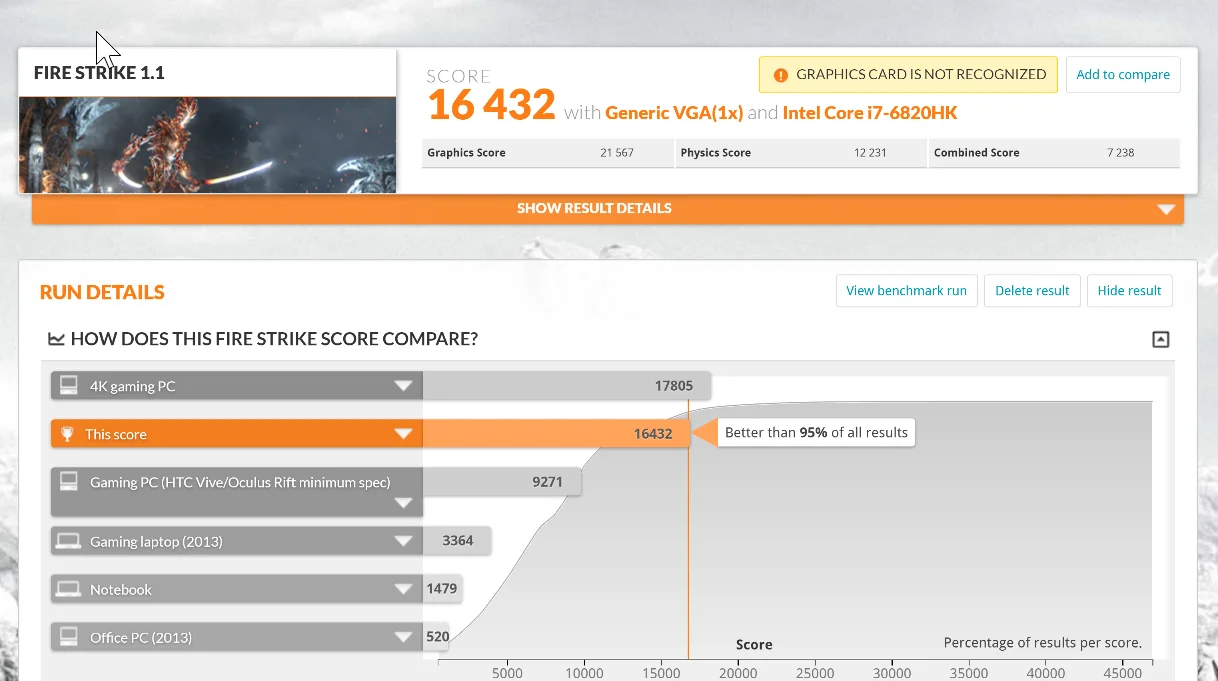The image size is (1218, 681).
Task: Click the Physics Score value 12 231
Action: pyautogui.click(x=871, y=153)
